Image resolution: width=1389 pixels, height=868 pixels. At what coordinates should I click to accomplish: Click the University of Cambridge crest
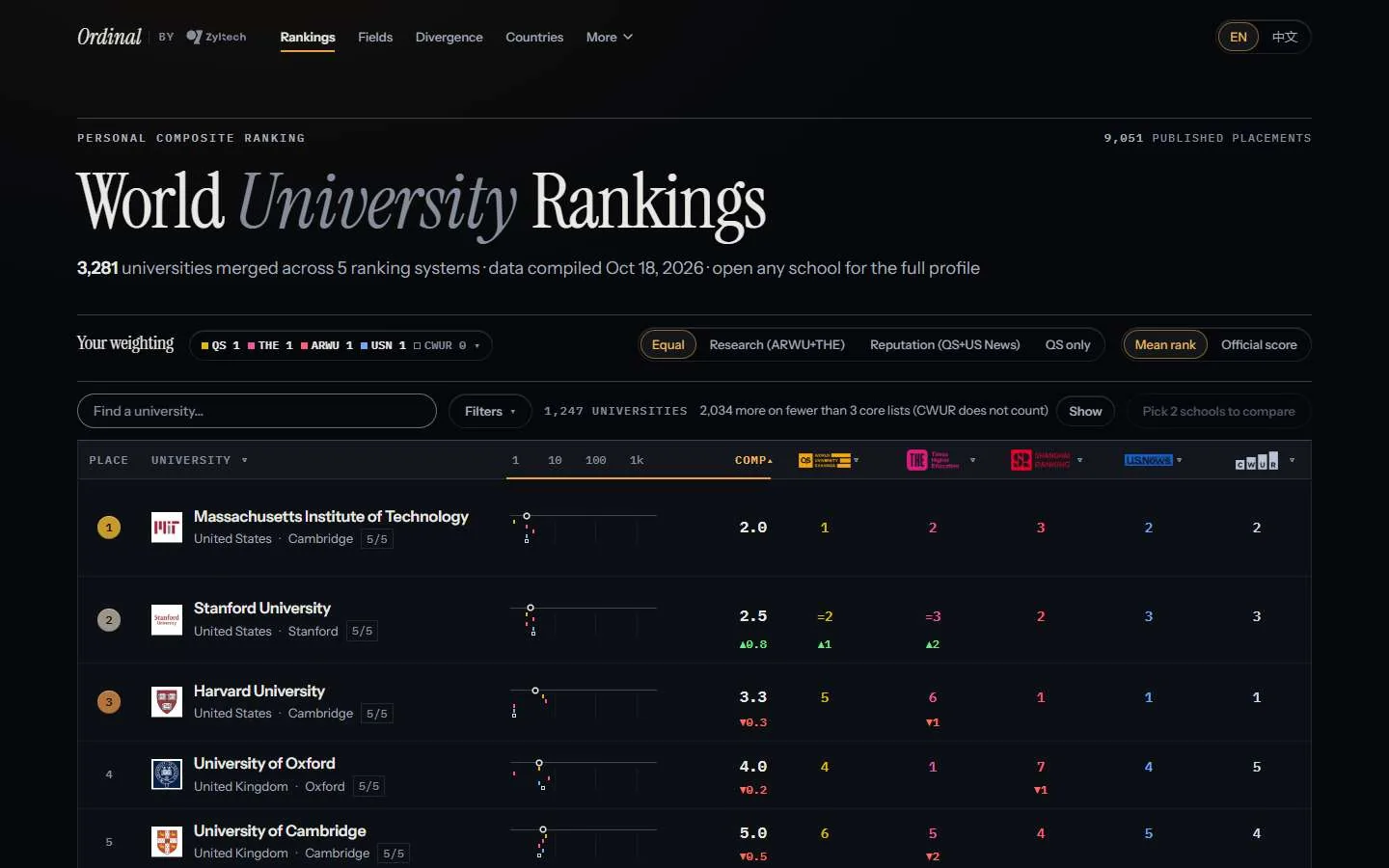167,841
